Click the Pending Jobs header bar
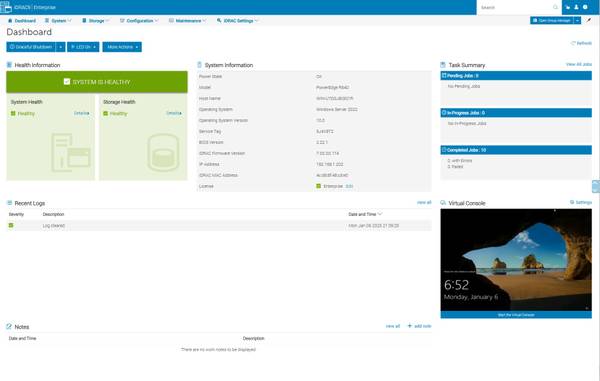The width and height of the screenshot is (600, 381). pos(516,76)
